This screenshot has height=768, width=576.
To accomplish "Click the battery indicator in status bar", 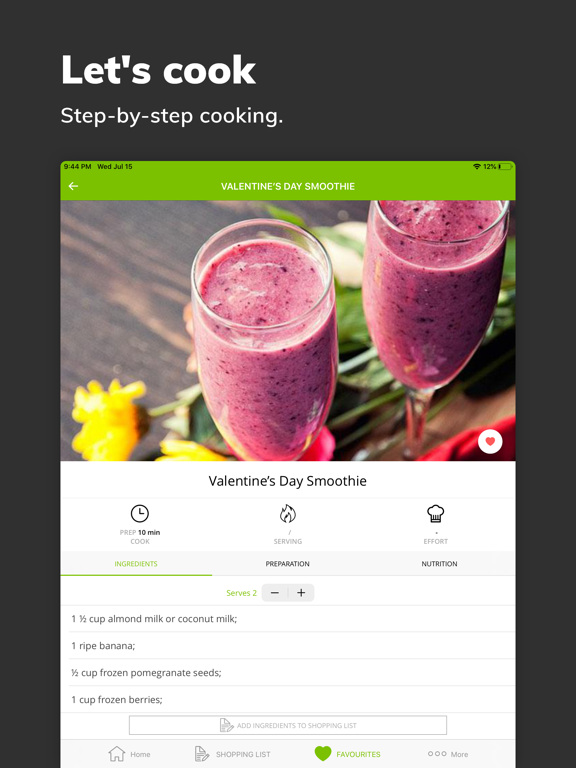I will click(505, 167).
